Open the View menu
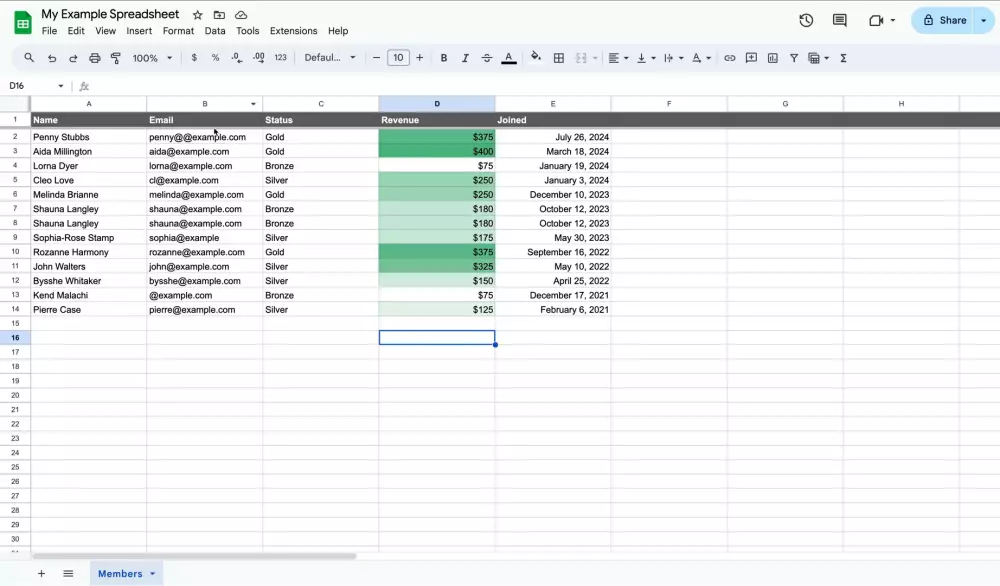 [105, 31]
